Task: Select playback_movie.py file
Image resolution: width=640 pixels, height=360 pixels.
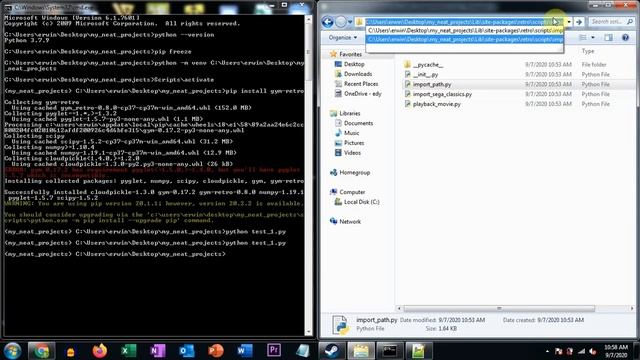Action: coord(436,104)
